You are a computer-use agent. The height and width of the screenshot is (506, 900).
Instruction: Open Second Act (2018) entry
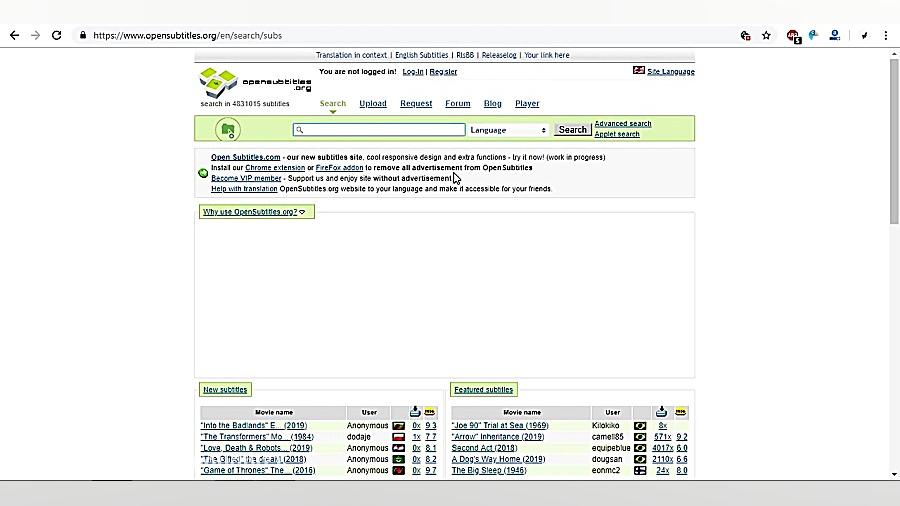tap(484, 448)
